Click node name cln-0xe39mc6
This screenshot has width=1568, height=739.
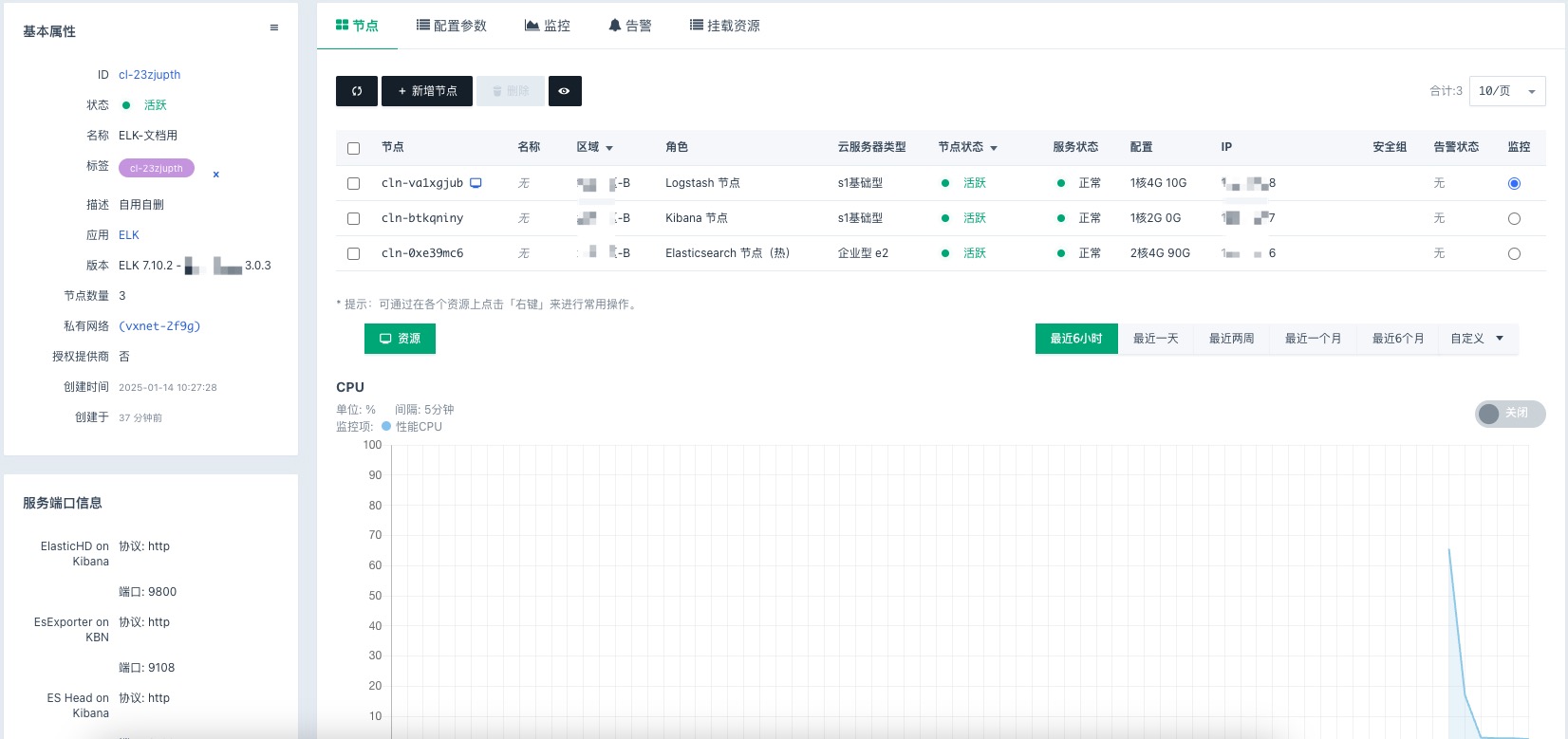(422, 253)
